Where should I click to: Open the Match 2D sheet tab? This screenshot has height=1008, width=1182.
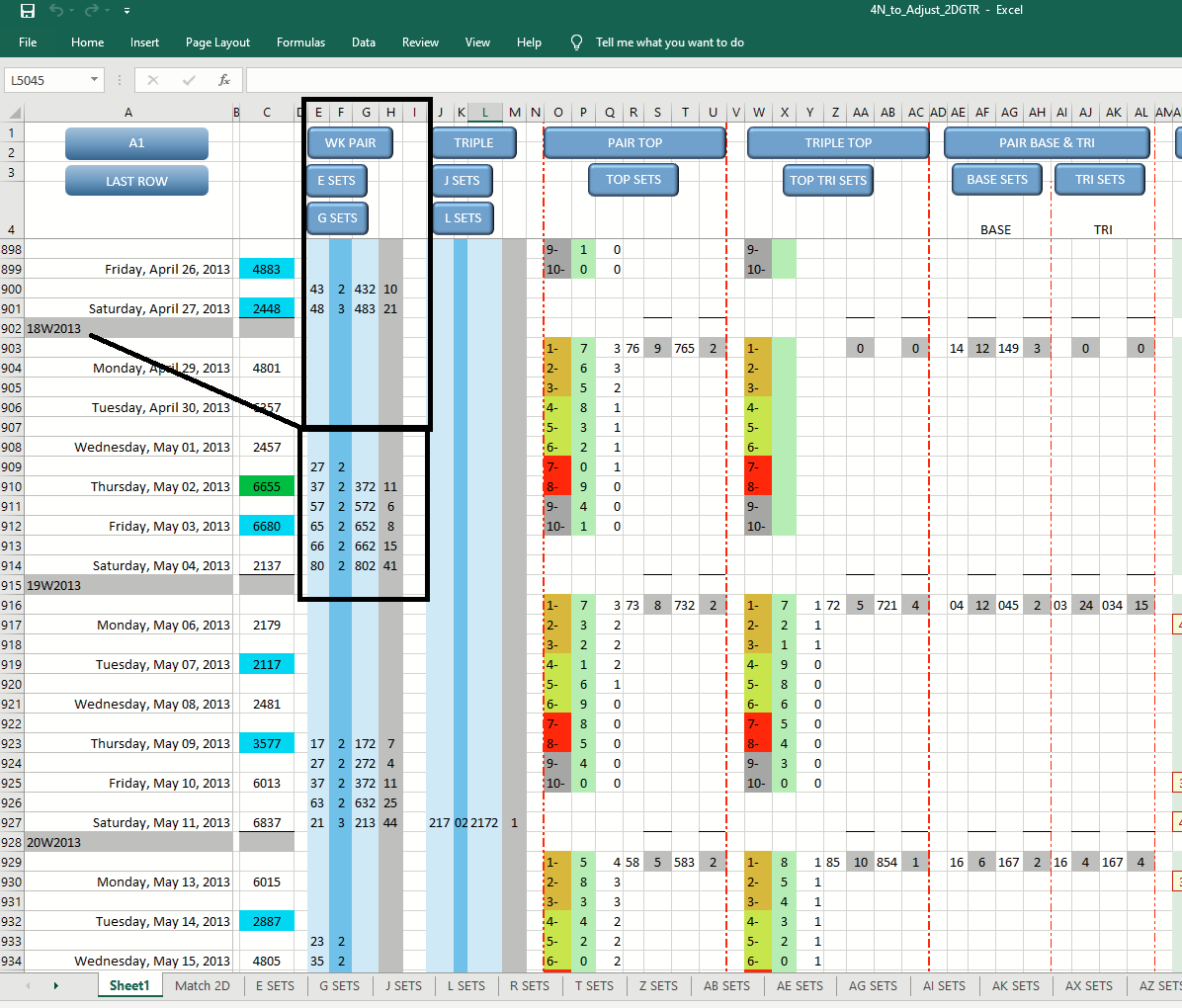pos(203,985)
